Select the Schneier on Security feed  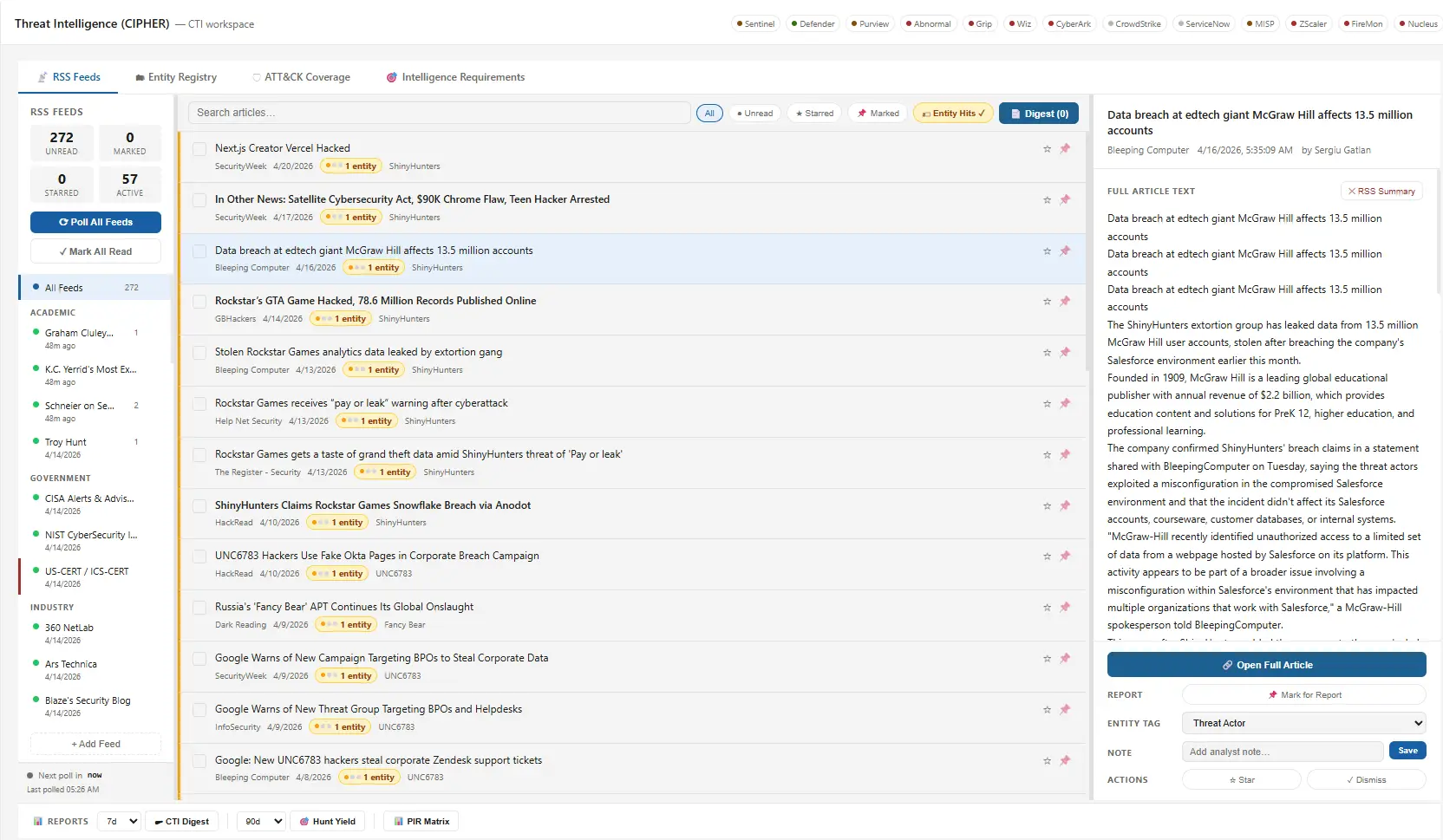coord(95,412)
